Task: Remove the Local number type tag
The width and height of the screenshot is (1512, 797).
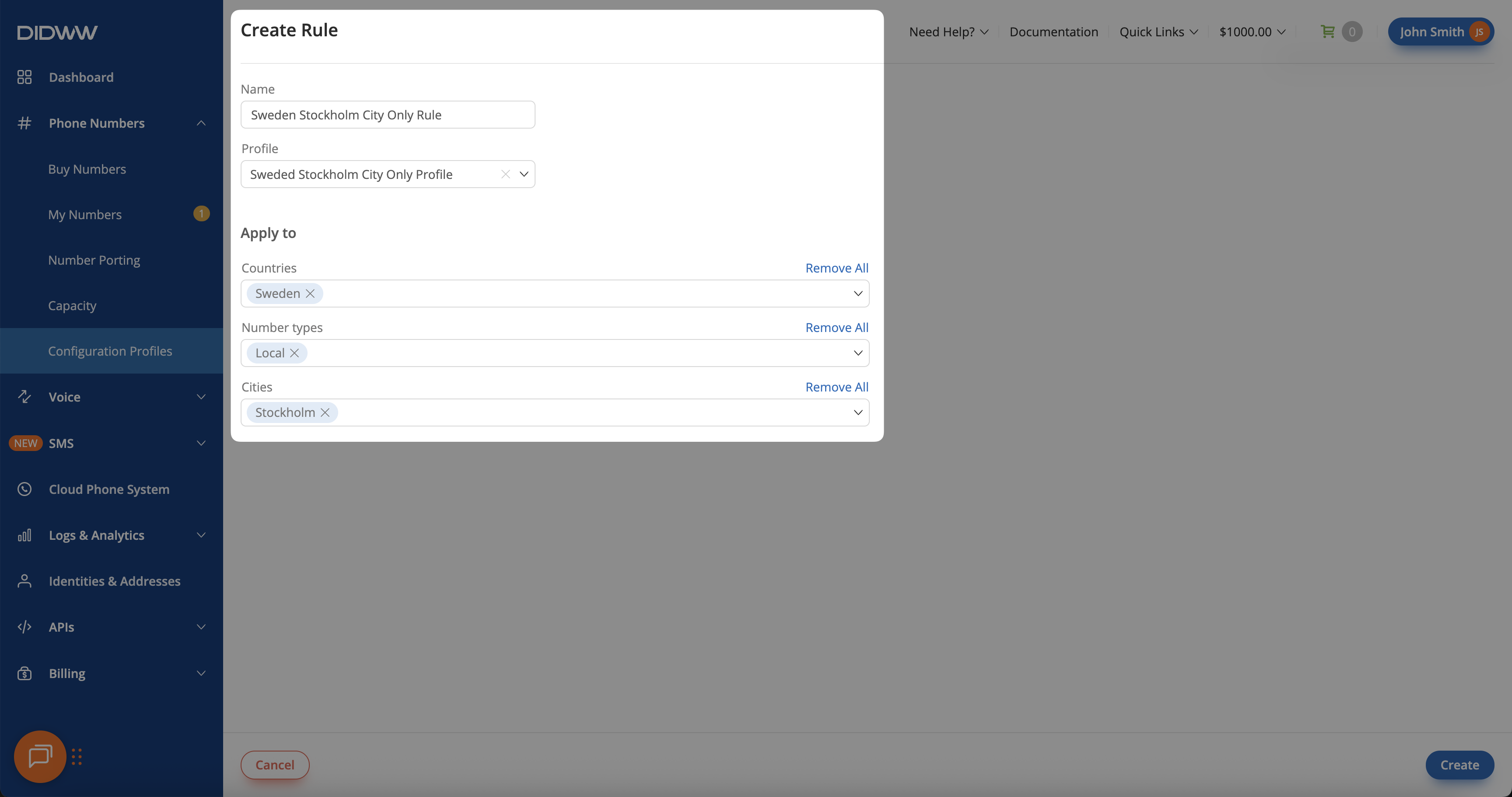Action: pyautogui.click(x=294, y=353)
